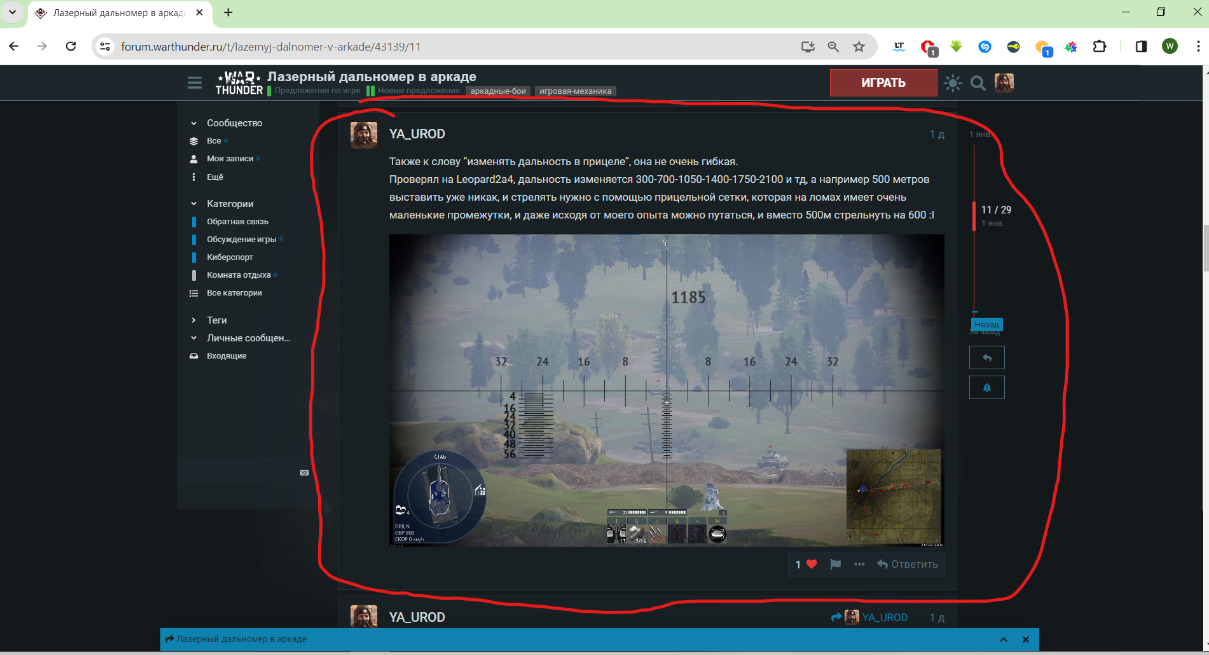Click the reply arrow button under the timeline
The image size is (1209, 655).
point(986,357)
